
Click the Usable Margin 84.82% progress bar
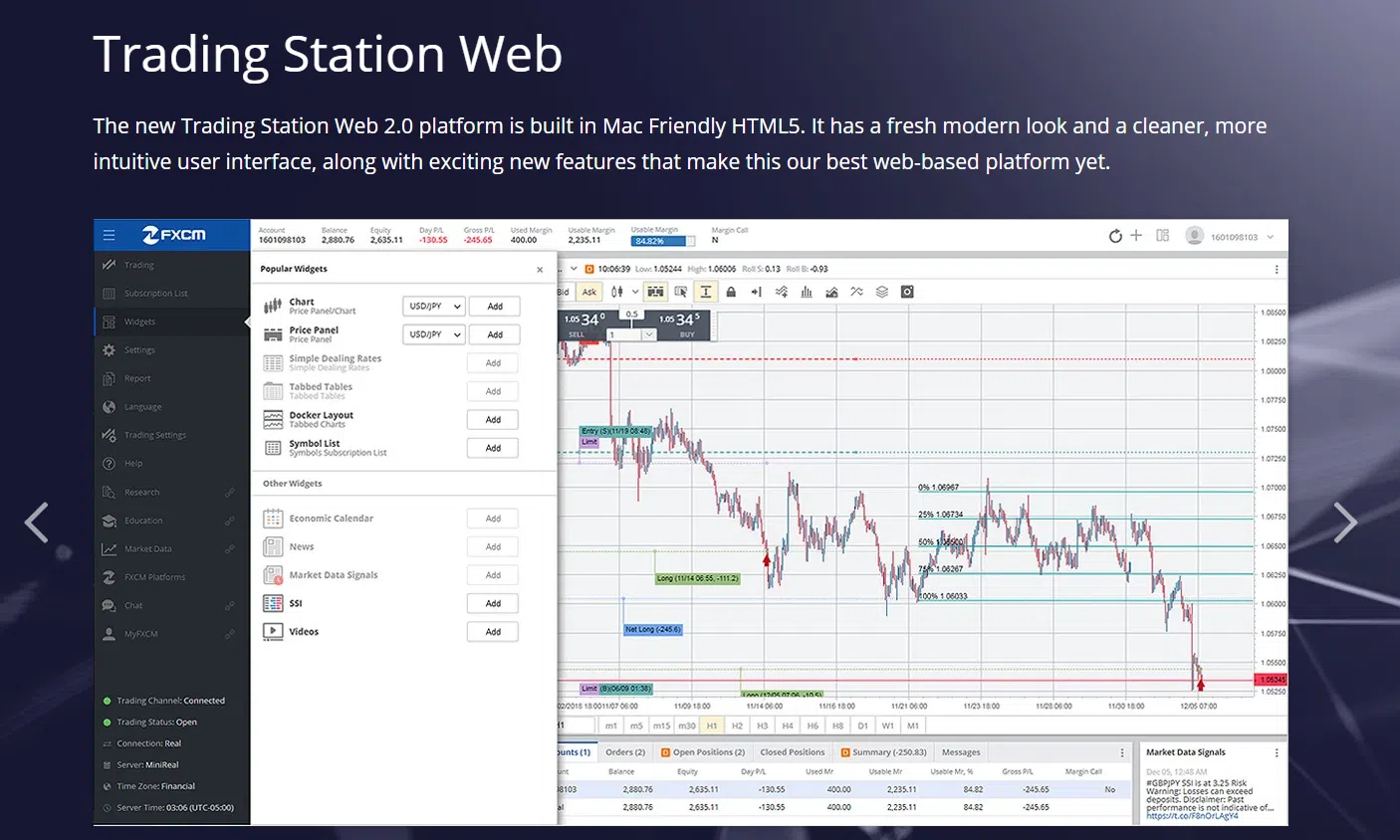pos(664,241)
